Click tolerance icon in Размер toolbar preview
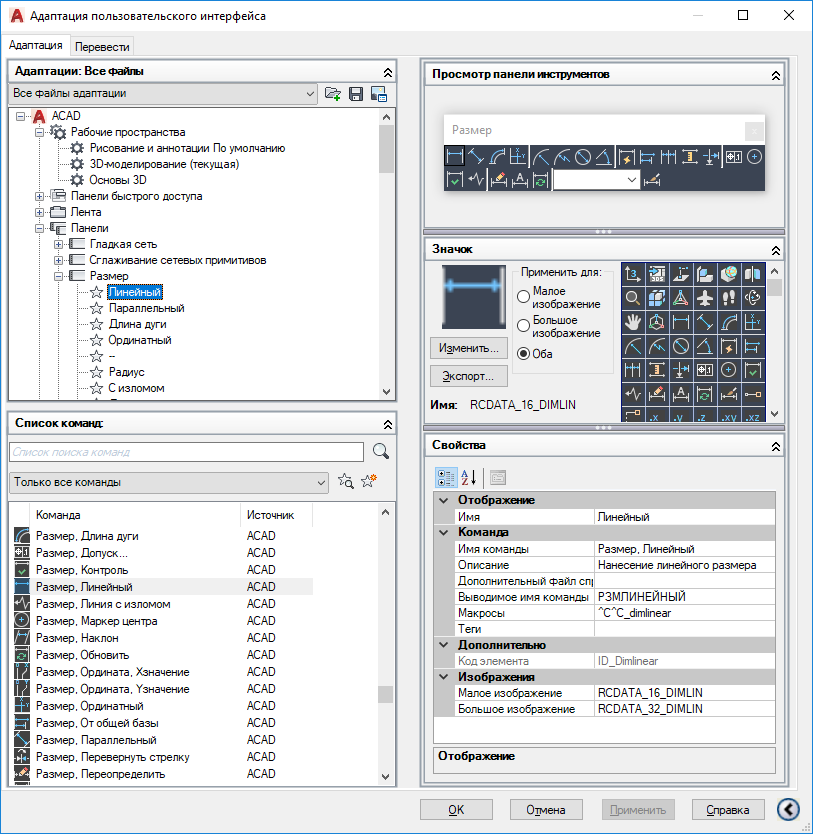The width and height of the screenshot is (813, 834). [734, 156]
